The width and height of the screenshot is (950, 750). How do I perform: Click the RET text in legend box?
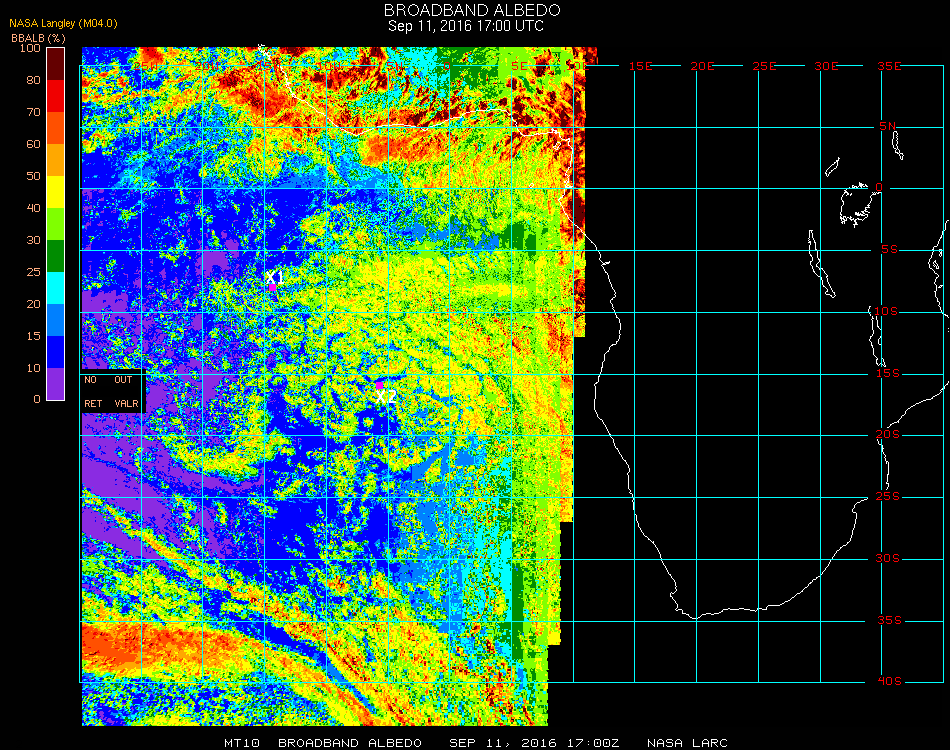coord(93,403)
